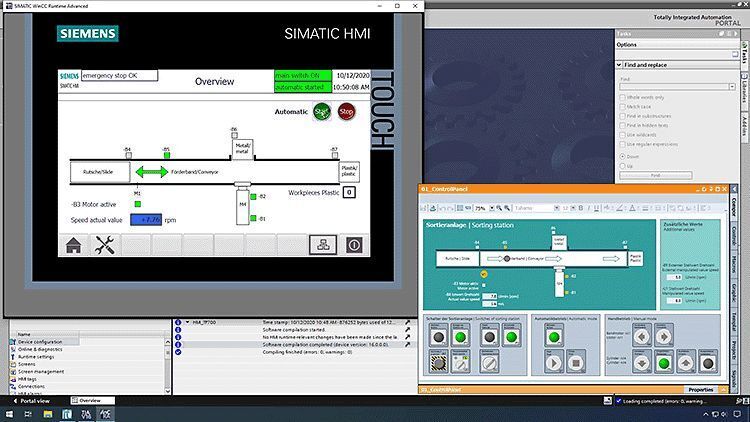Click the down arrow cylinder button in Manual mode

[641, 363]
